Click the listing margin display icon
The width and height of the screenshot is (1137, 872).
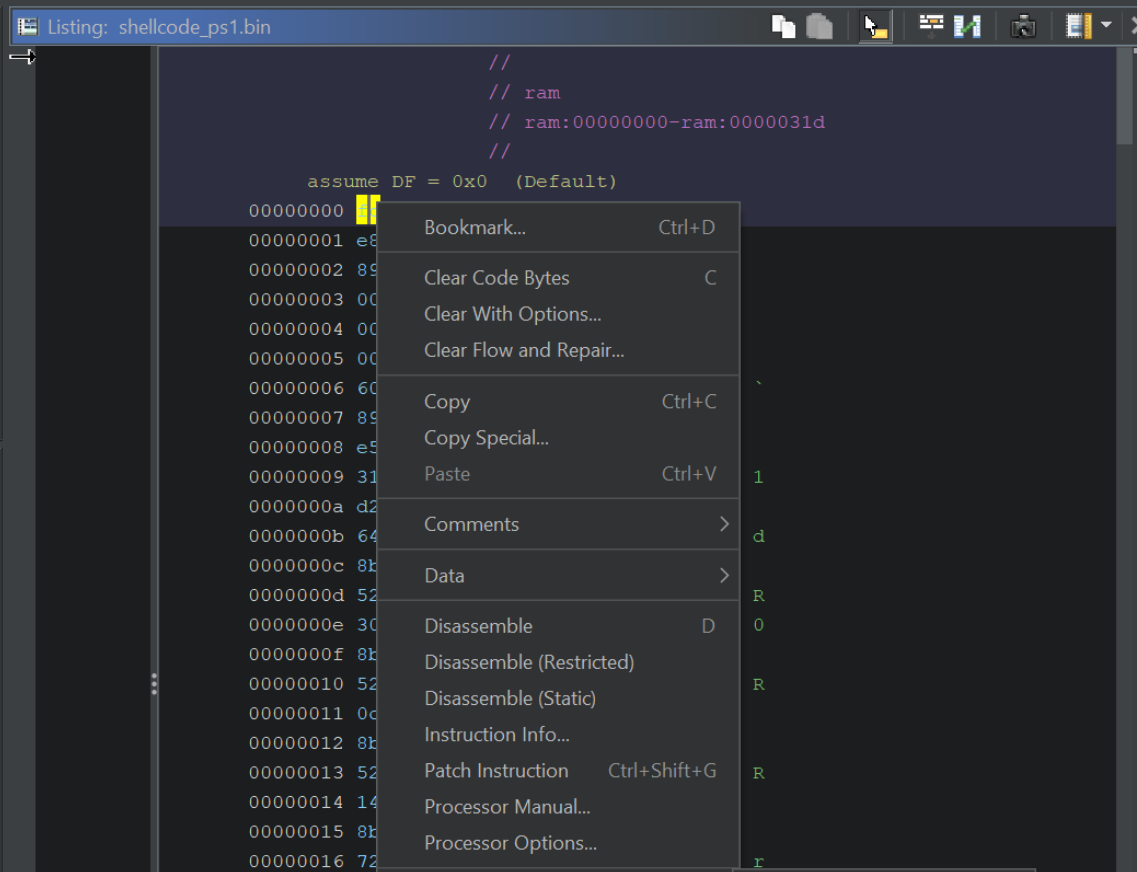pyautogui.click(x=1078, y=25)
